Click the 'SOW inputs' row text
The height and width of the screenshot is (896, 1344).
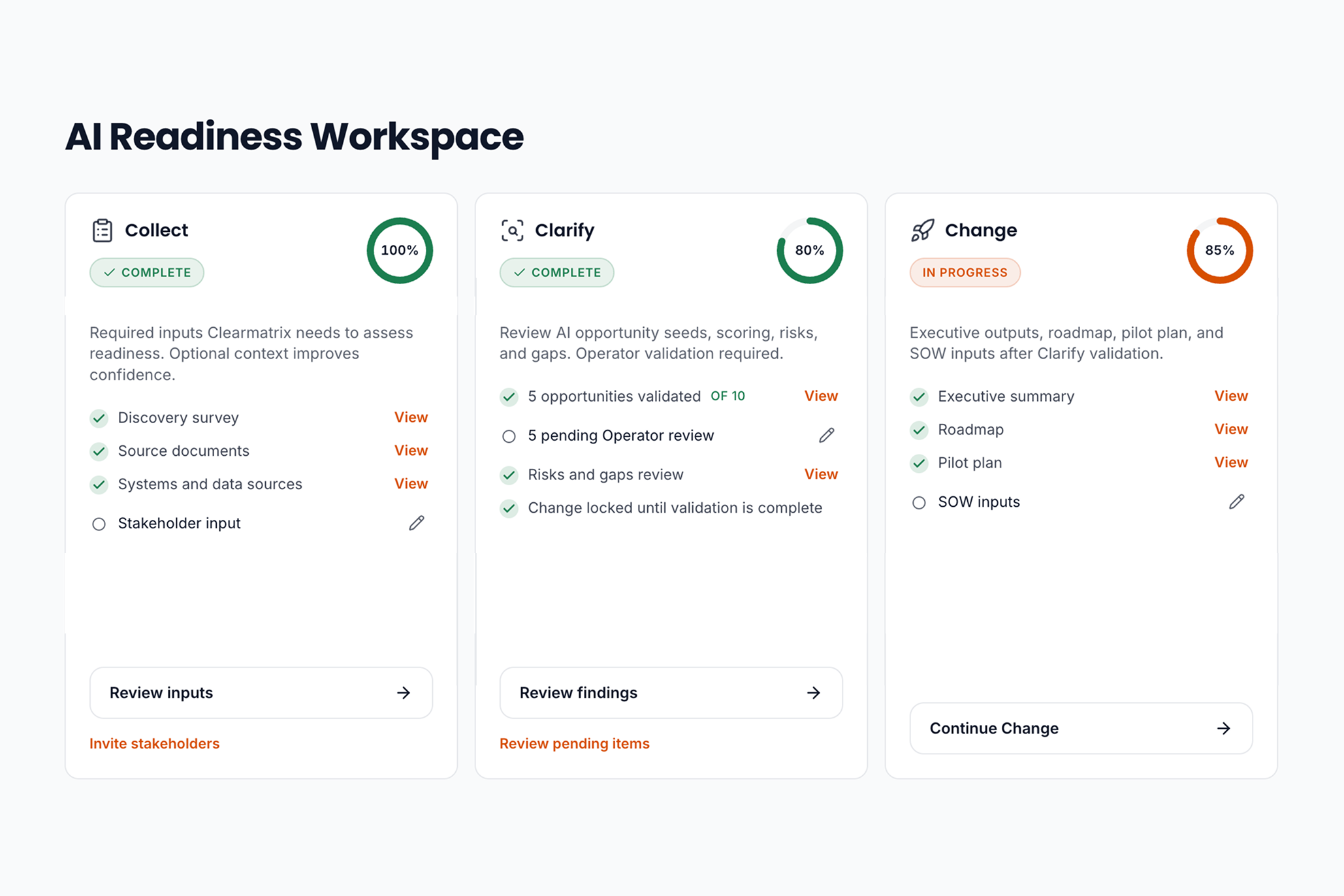[979, 502]
